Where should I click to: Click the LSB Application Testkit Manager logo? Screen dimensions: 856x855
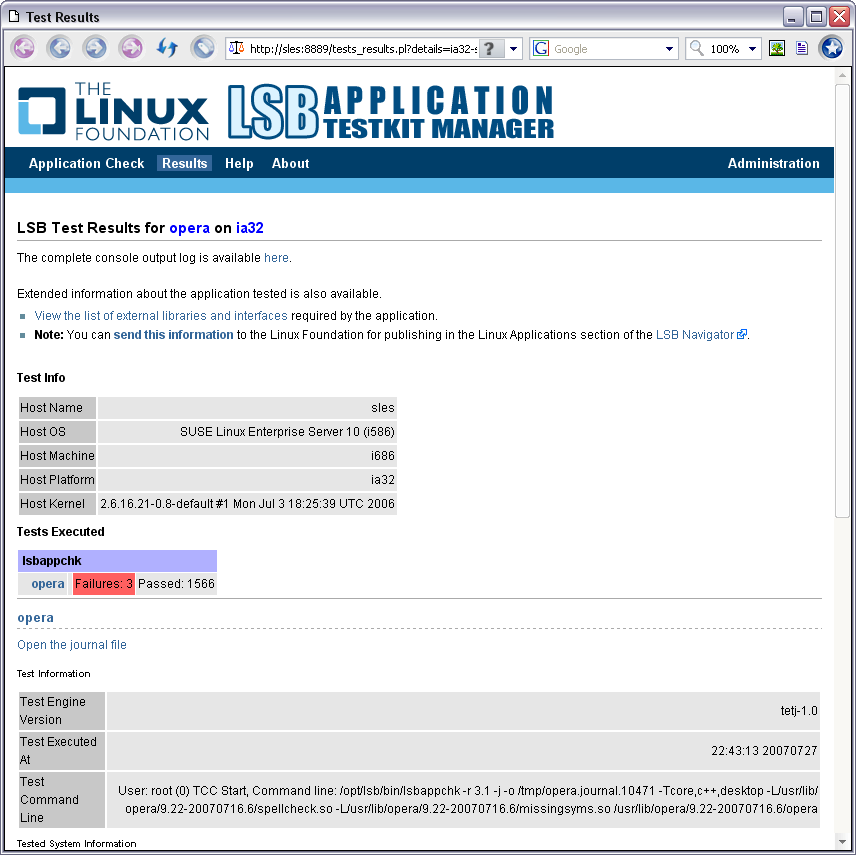(391, 111)
